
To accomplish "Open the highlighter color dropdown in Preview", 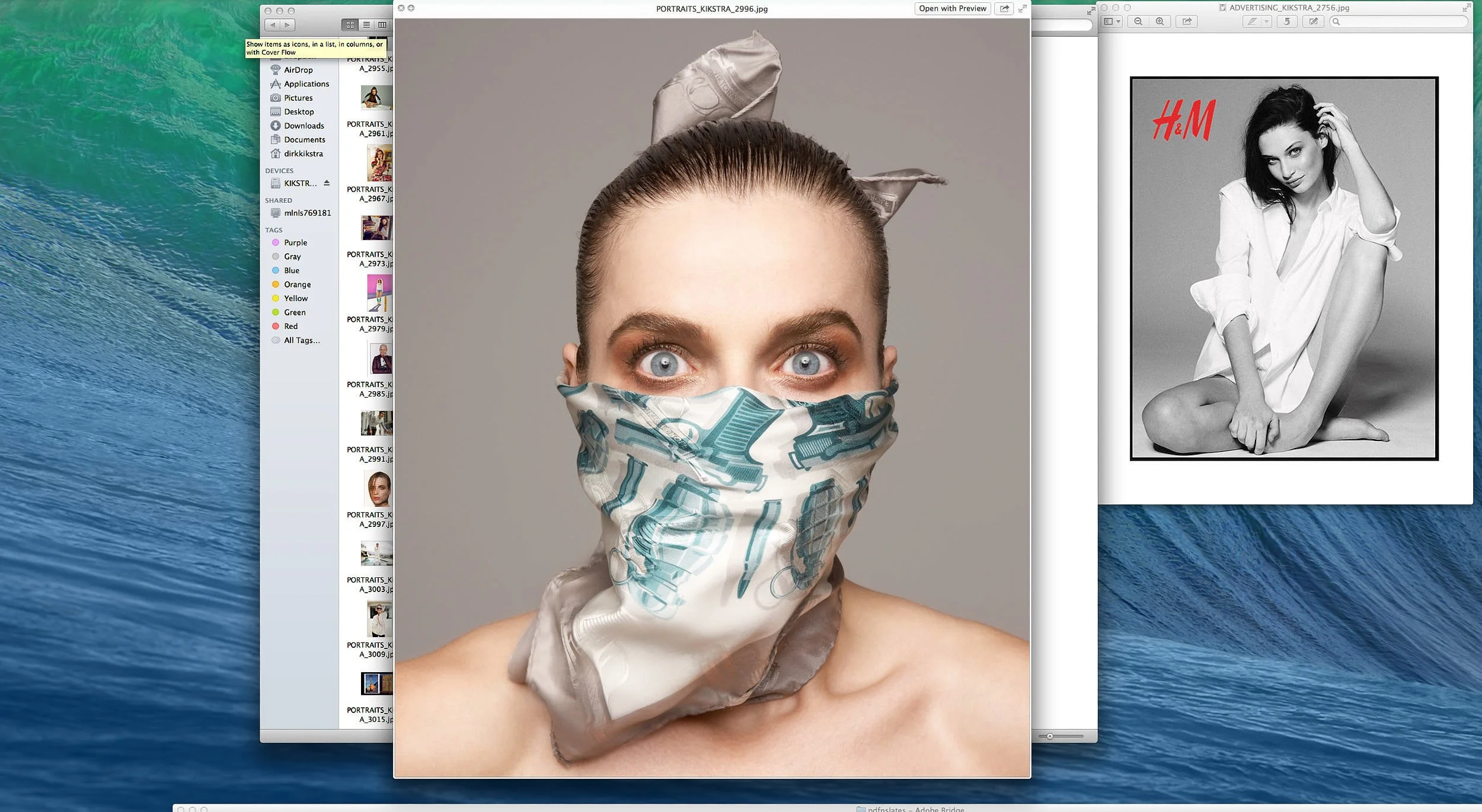I will [x=1267, y=21].
